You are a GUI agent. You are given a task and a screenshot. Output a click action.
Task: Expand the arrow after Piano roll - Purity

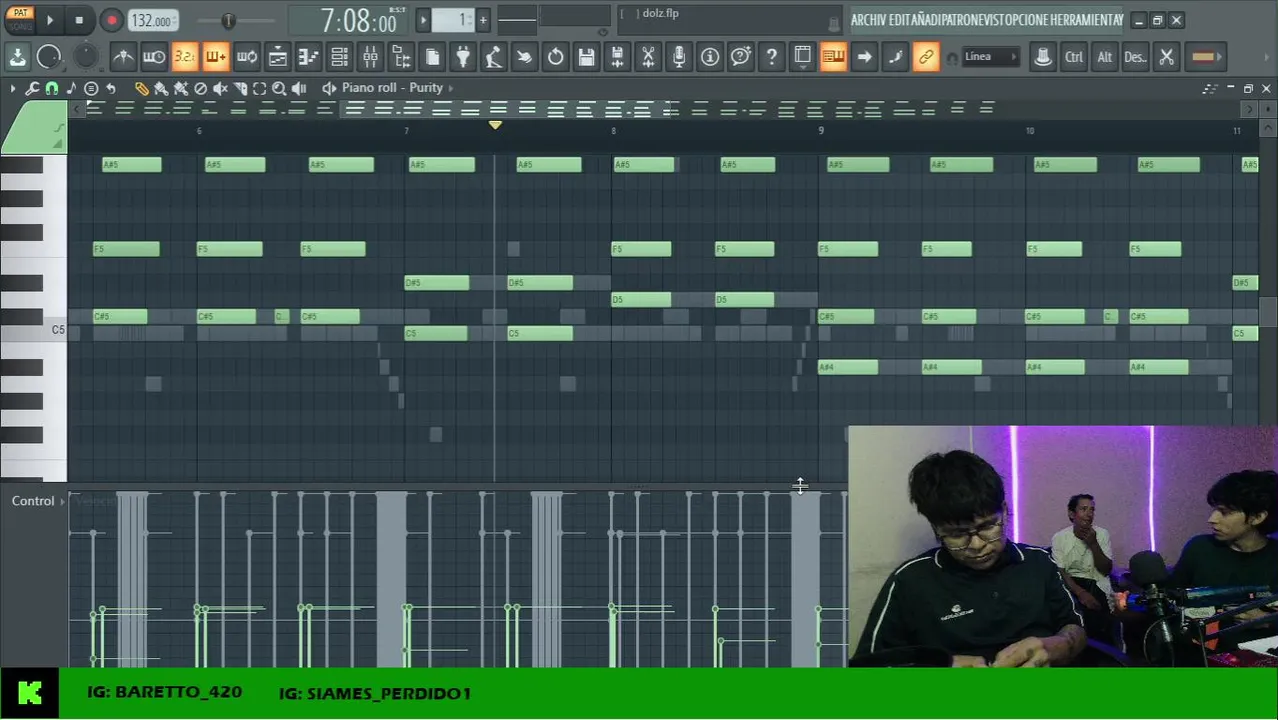click(x=451, y=88)
